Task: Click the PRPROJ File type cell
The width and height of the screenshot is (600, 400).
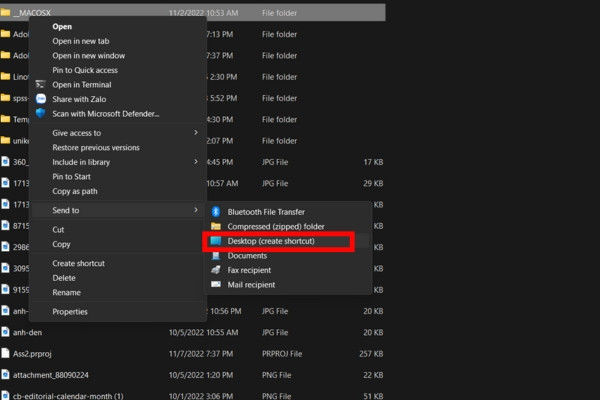Action: [282, 354]
